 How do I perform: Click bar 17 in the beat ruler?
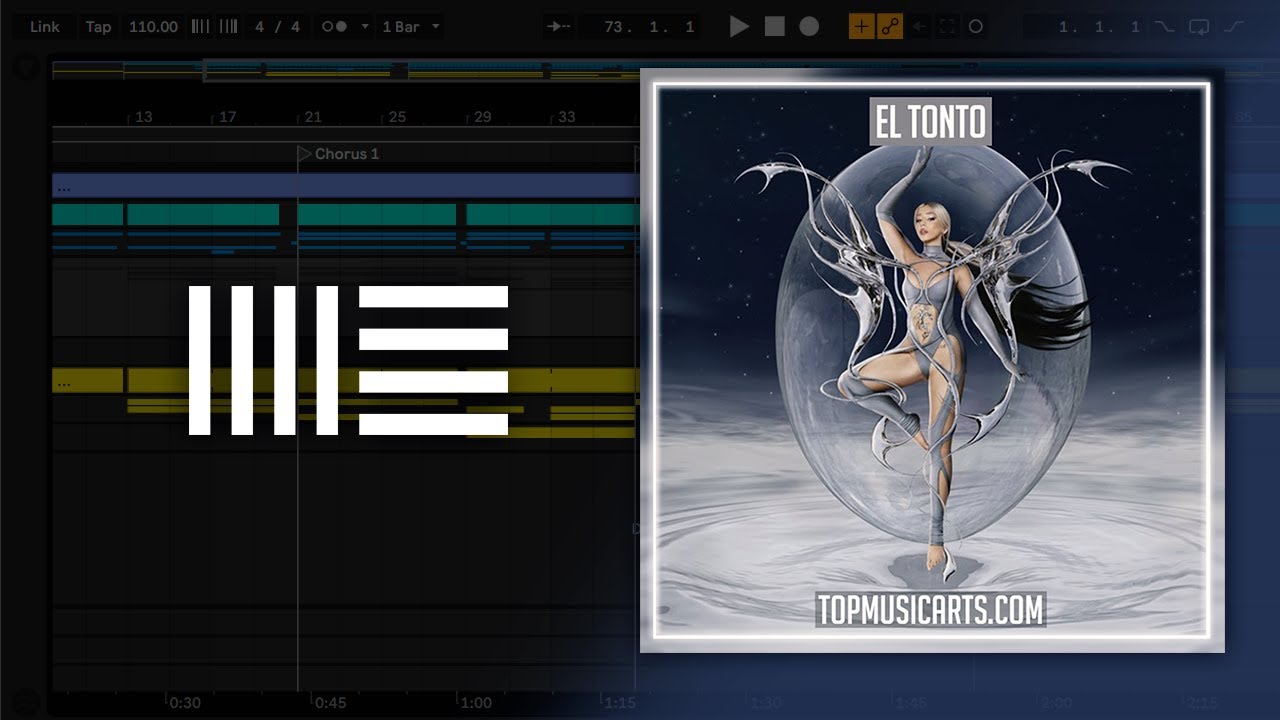(x=227, y=117)
